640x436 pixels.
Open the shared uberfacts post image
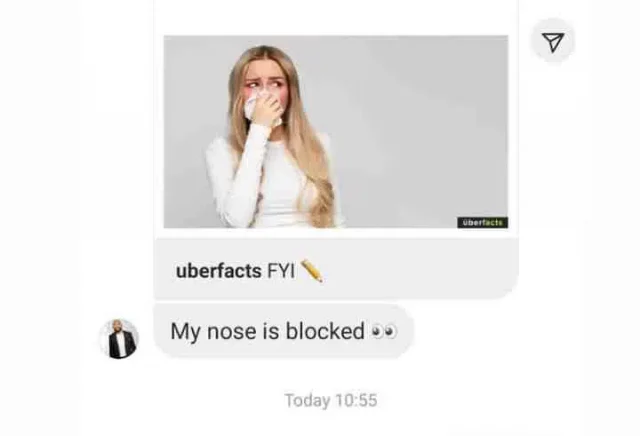coord(336,131)
